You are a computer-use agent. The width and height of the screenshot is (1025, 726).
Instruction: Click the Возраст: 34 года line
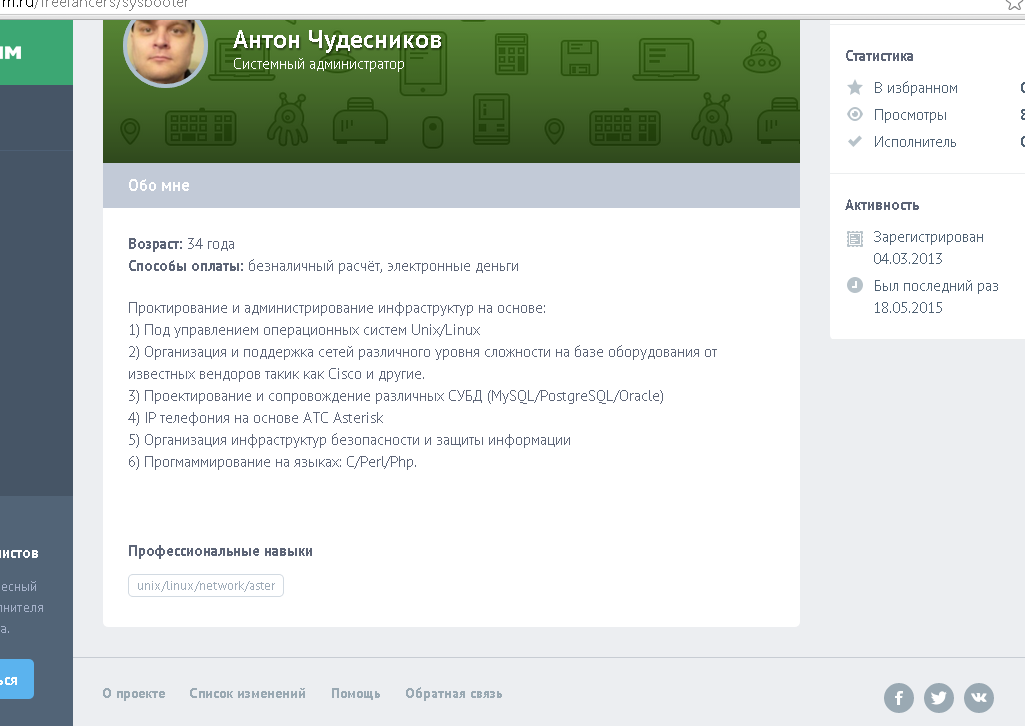tap(181, 244)
